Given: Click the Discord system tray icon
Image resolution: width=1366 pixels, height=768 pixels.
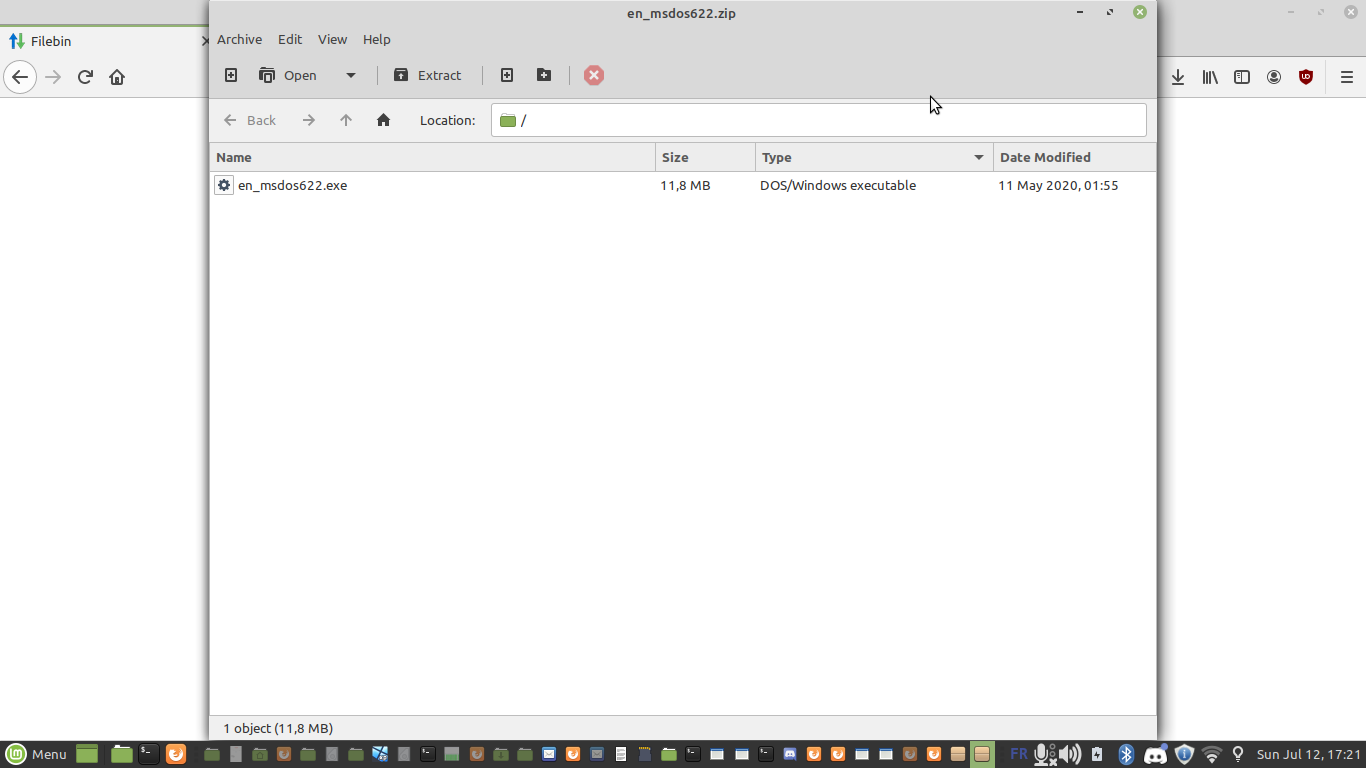Looking at the screenshot, I should 1155,754.
